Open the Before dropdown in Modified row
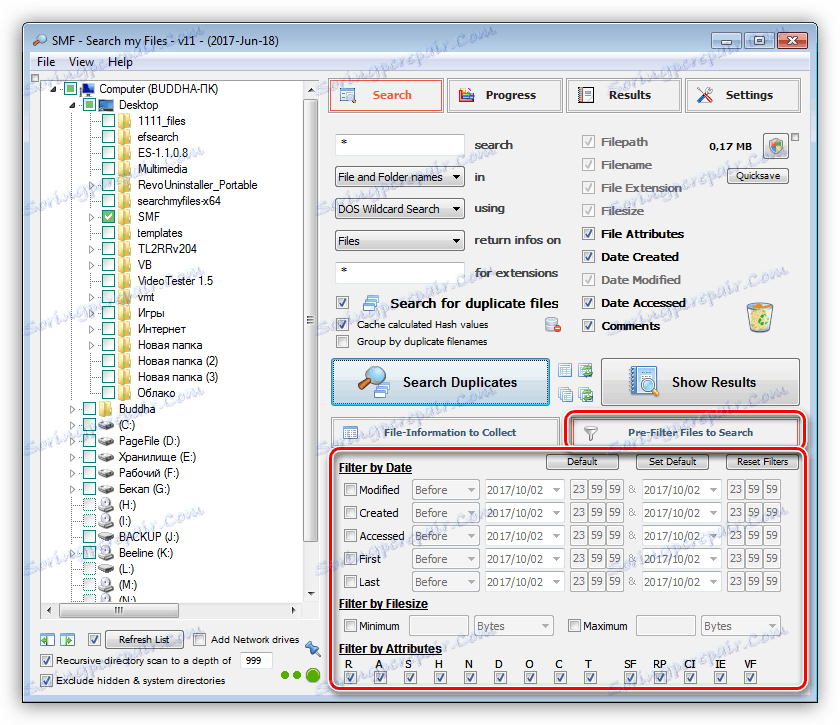Screen dimensions: 840x725 coord(445,490)
